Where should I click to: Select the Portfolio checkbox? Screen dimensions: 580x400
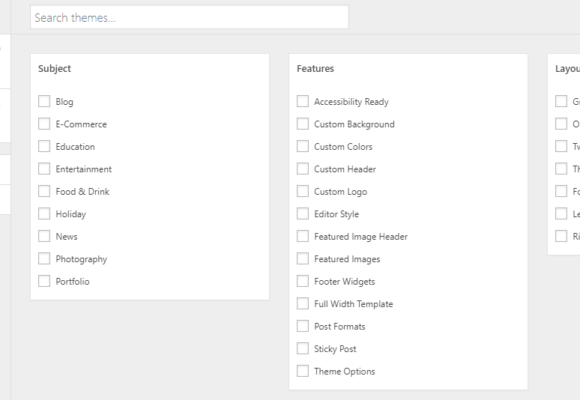point(44,281)
